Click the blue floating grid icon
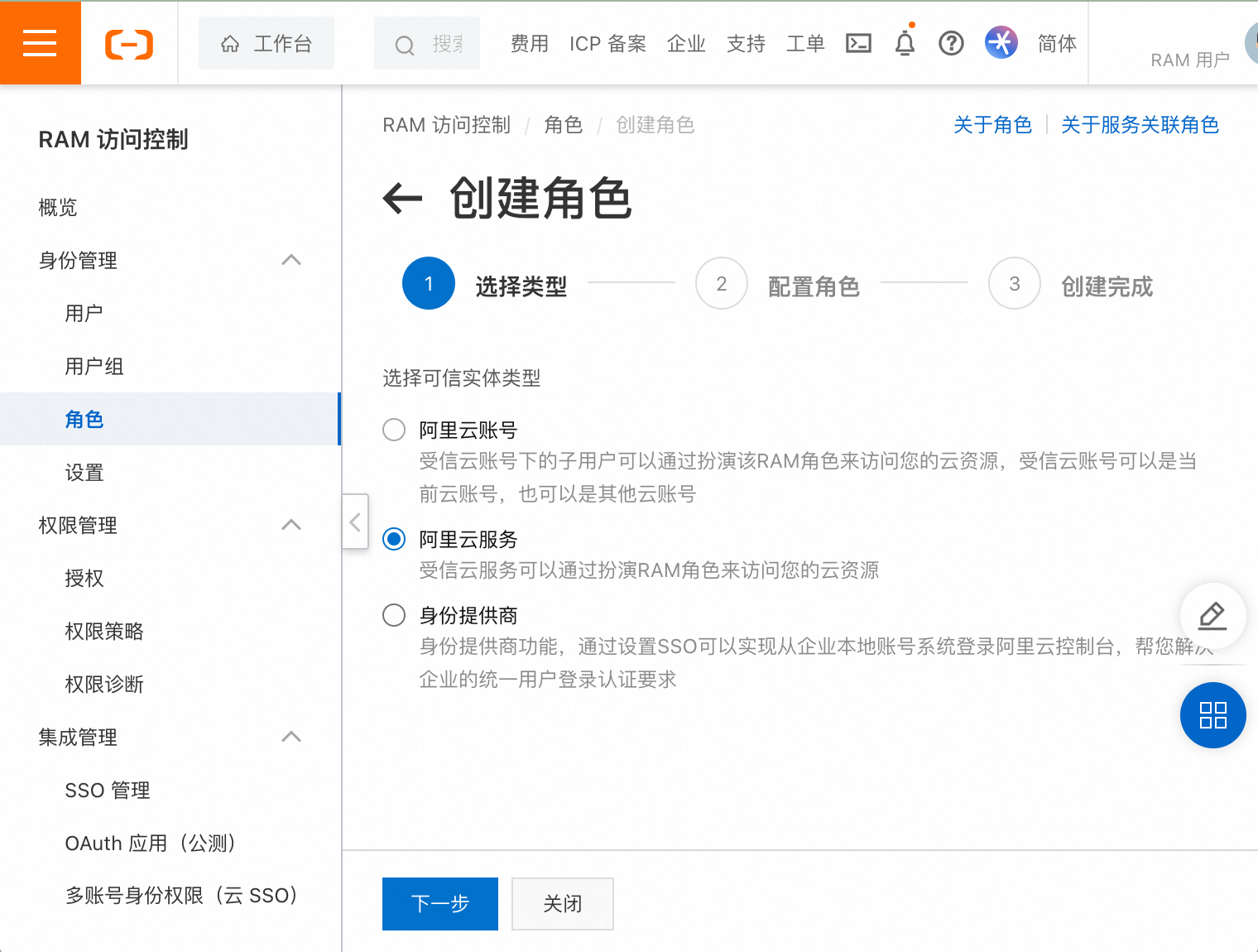Viewport: 1258px width, 952px height. tap(1213, 715)
